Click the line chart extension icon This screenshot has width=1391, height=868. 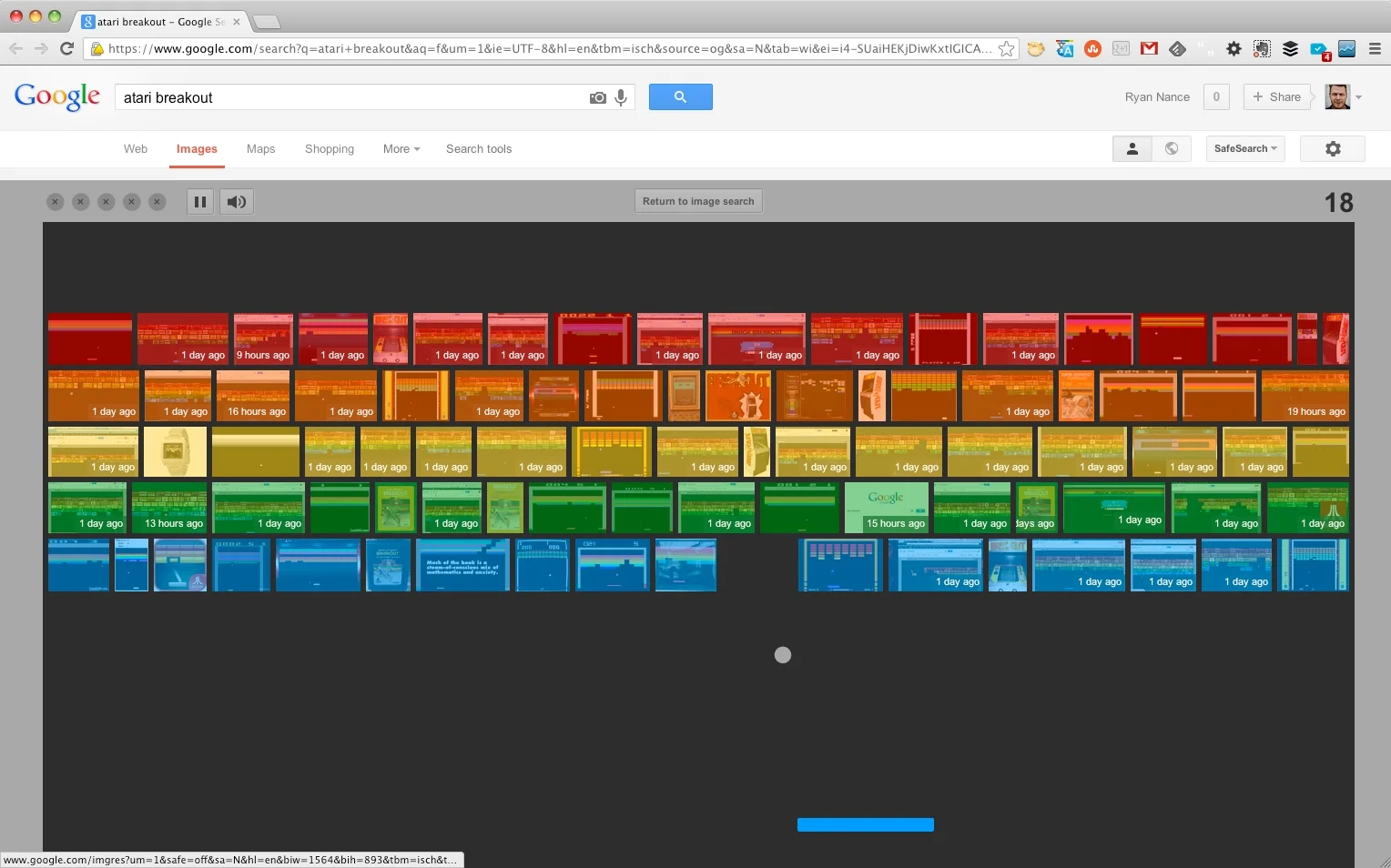pyautogui.click(x=1347, y=49)
